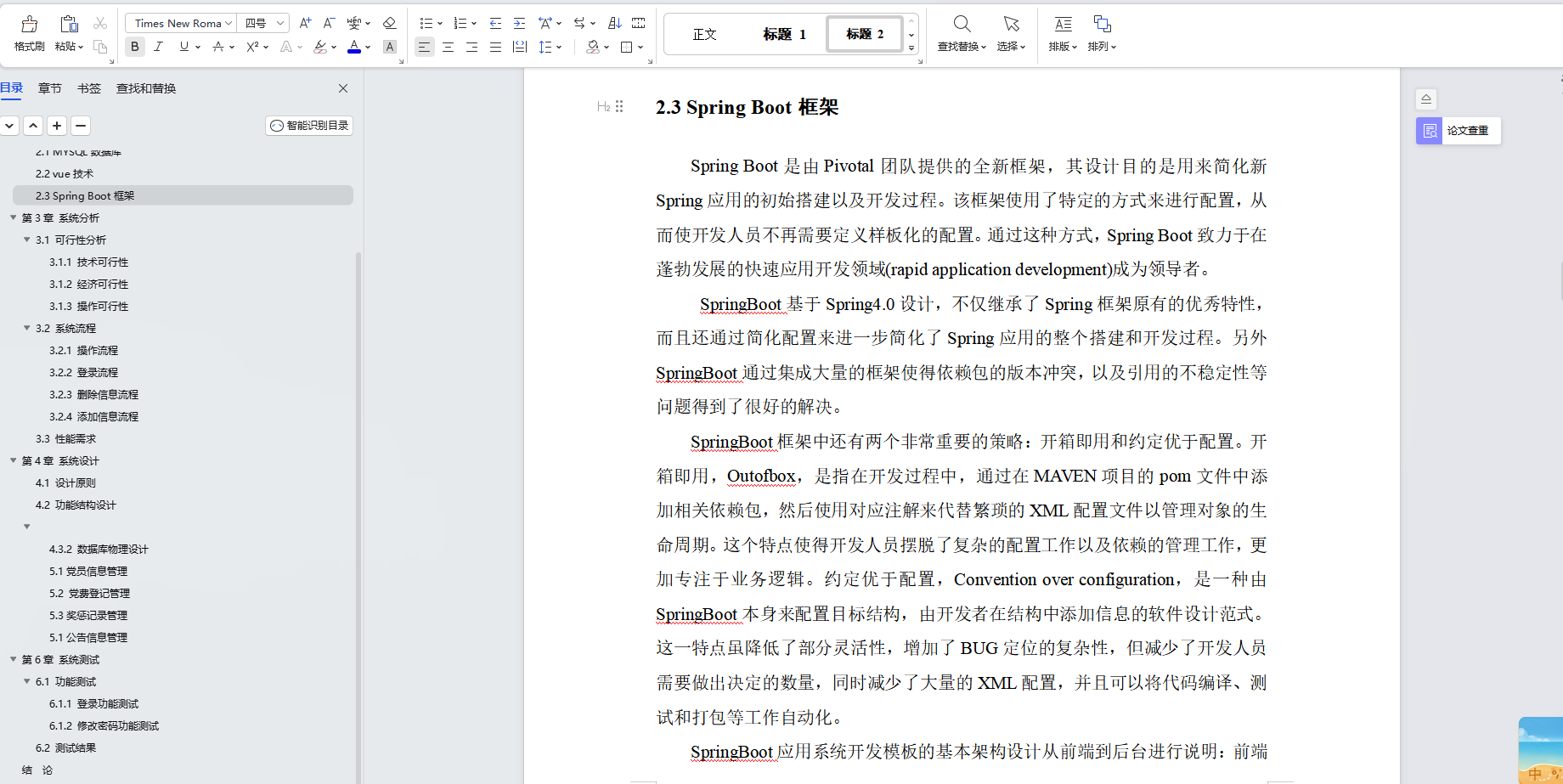Open underline style dropdown arrow

(x=198, y=48)
